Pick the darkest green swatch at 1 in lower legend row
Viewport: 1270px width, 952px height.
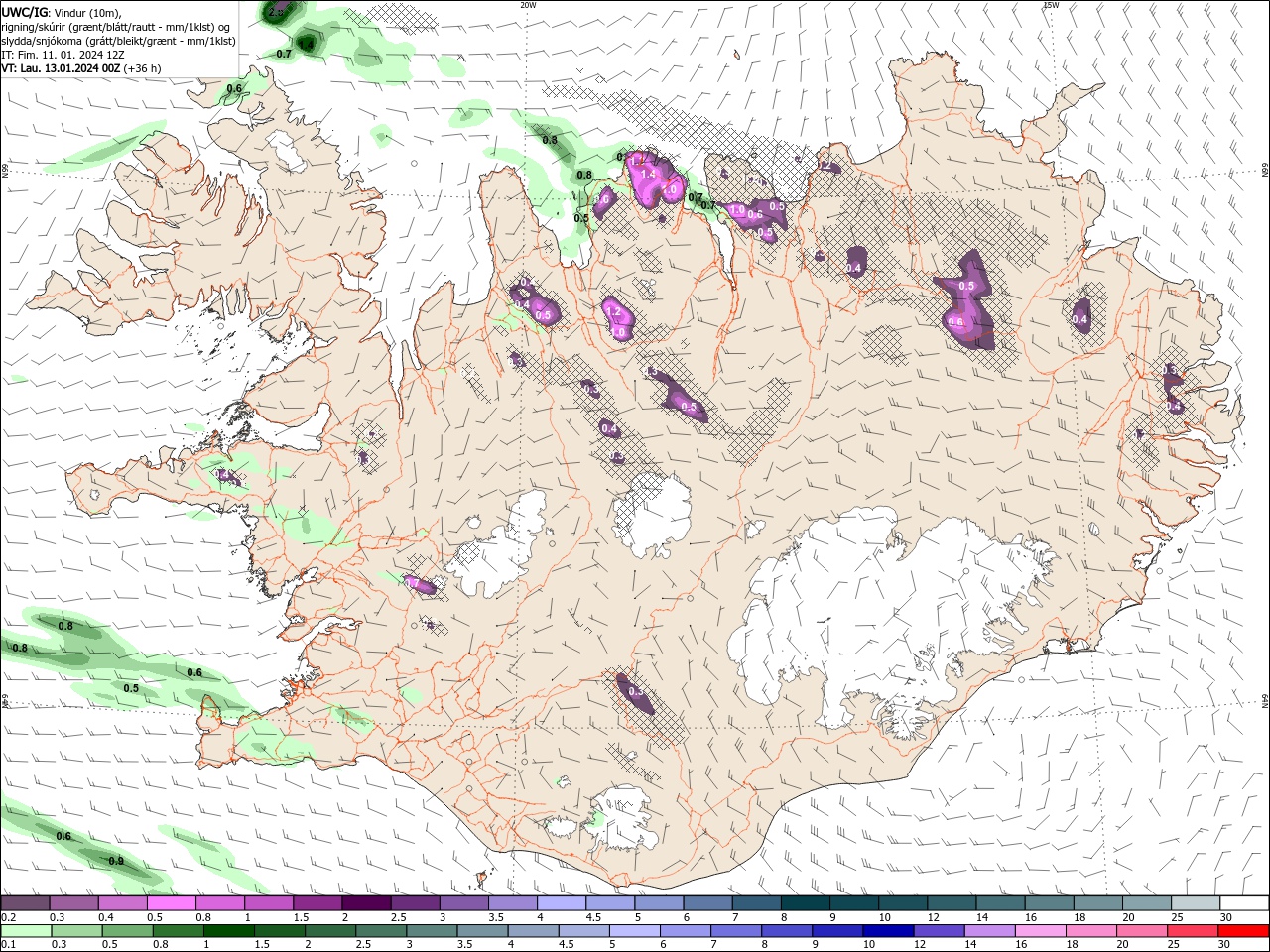(x=229, y=931)
